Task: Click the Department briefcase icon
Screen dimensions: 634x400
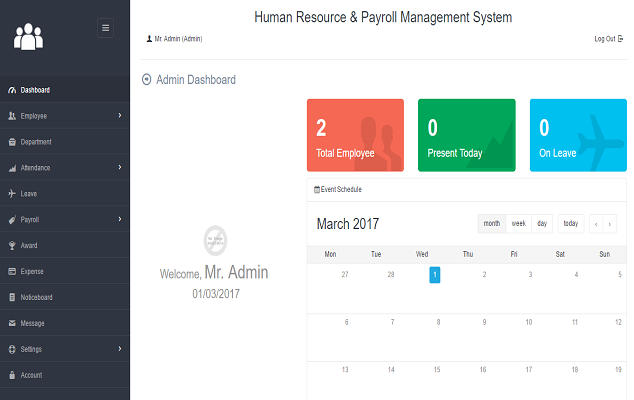Action: click(12, 142)
